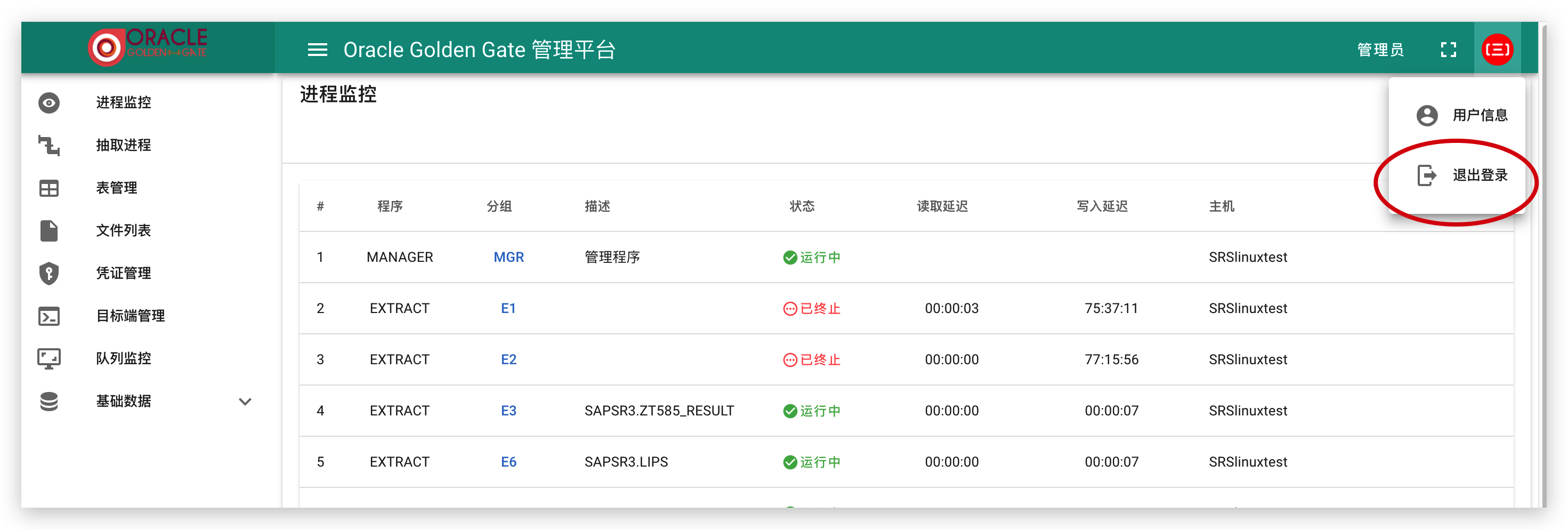Toggle fullscreen mode in the header
The image size is (1568, 529).
1448,50
